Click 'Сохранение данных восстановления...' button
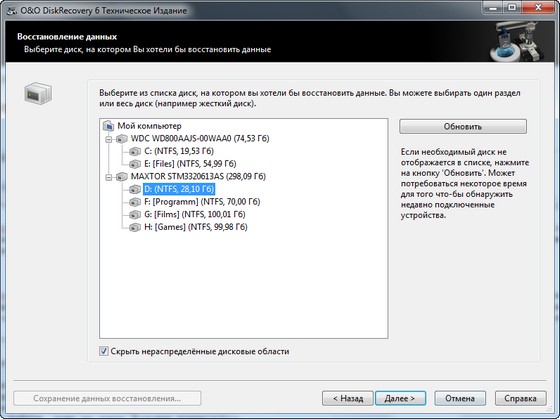560x419 pixels. point(107,398)
